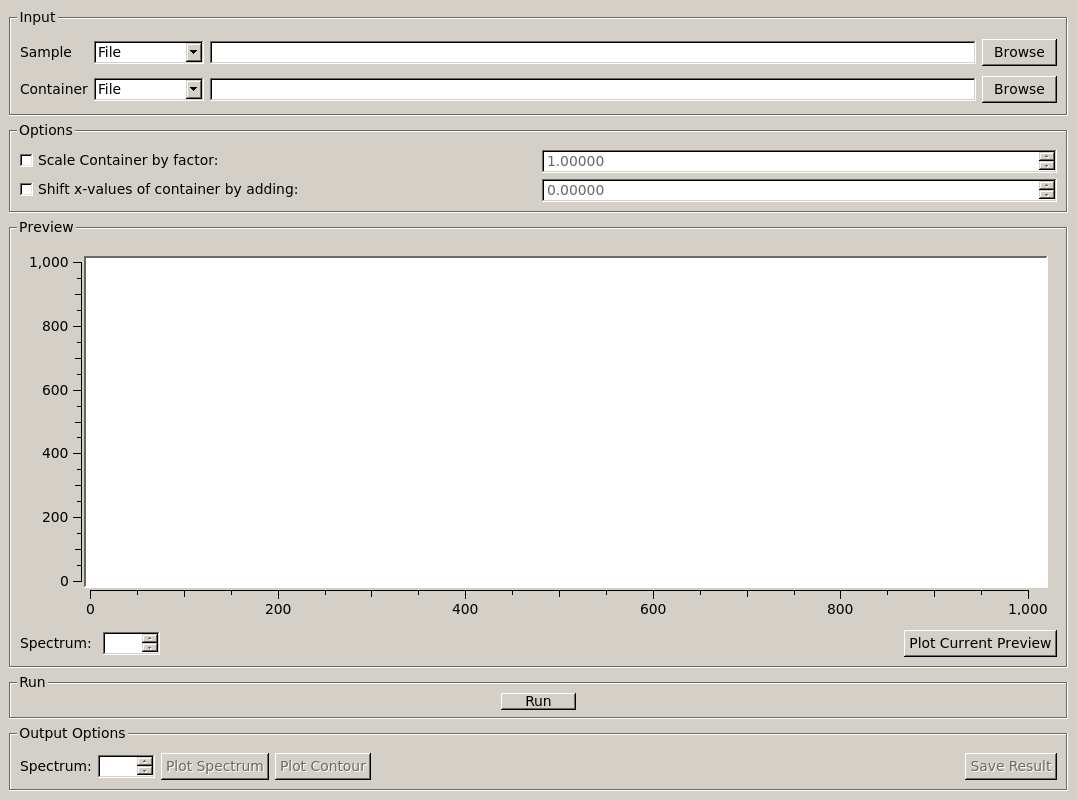Click the Sample file path field
This screenshot has height=800, width=1077.
592,52
